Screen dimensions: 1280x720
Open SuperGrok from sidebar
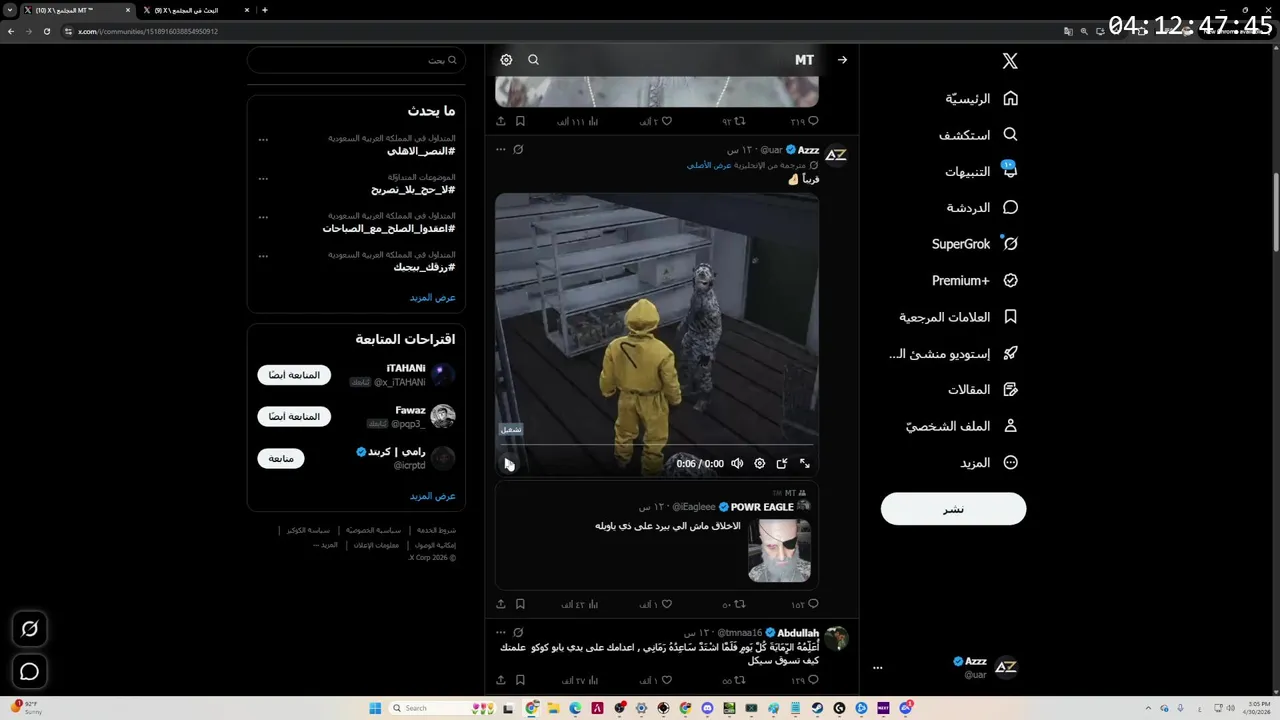975,244
